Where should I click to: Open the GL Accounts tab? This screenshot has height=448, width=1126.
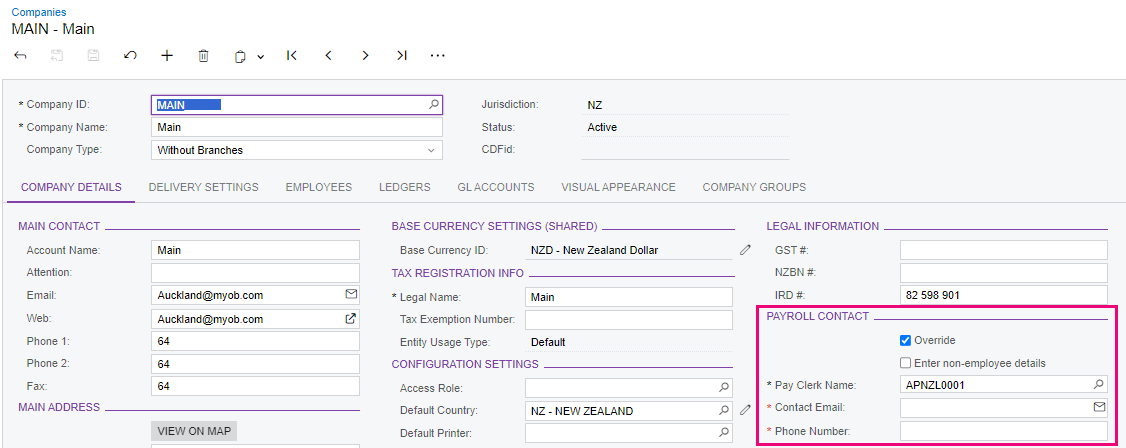[496, 187]
